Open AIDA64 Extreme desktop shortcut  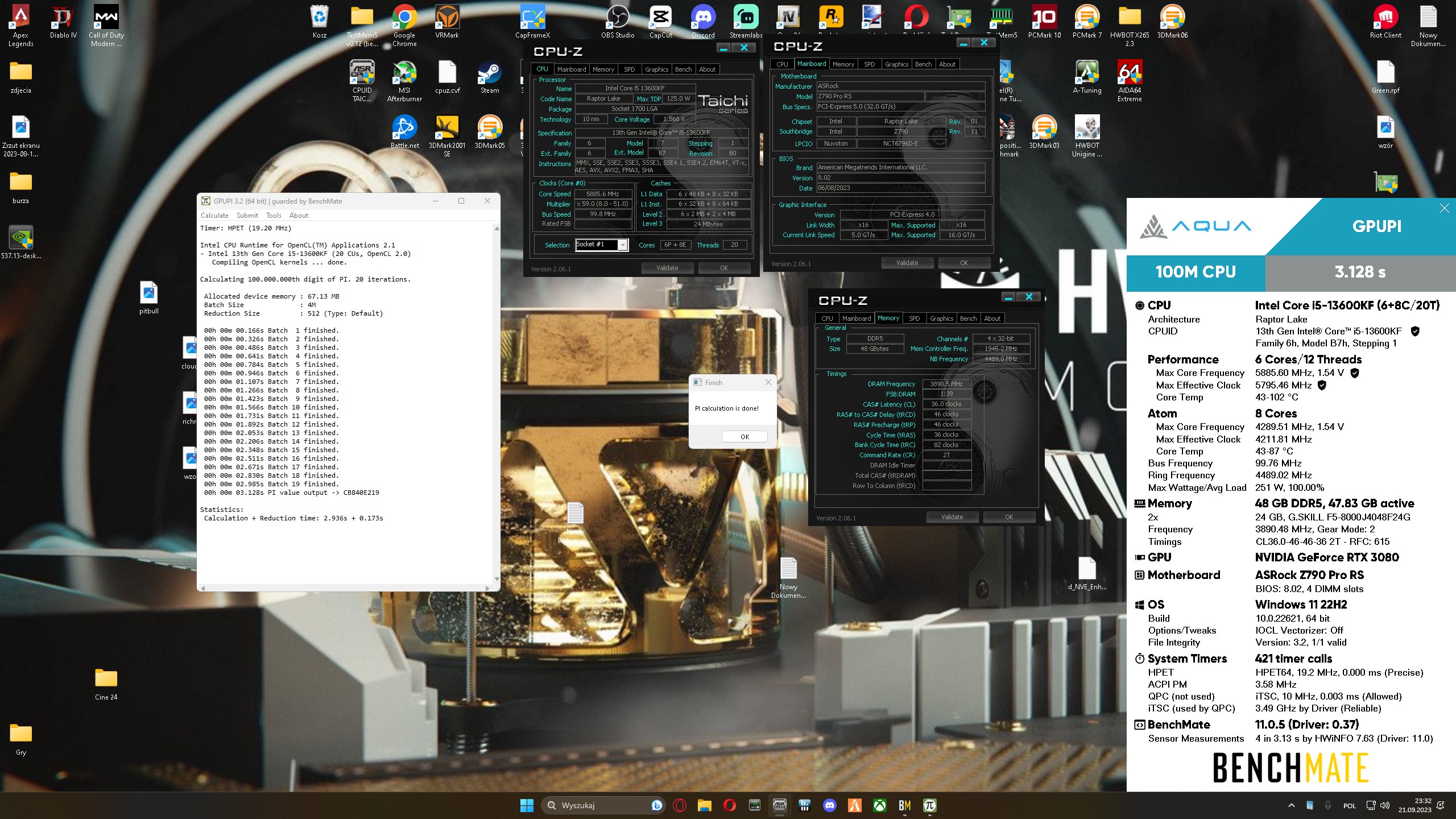point(1130,81)
